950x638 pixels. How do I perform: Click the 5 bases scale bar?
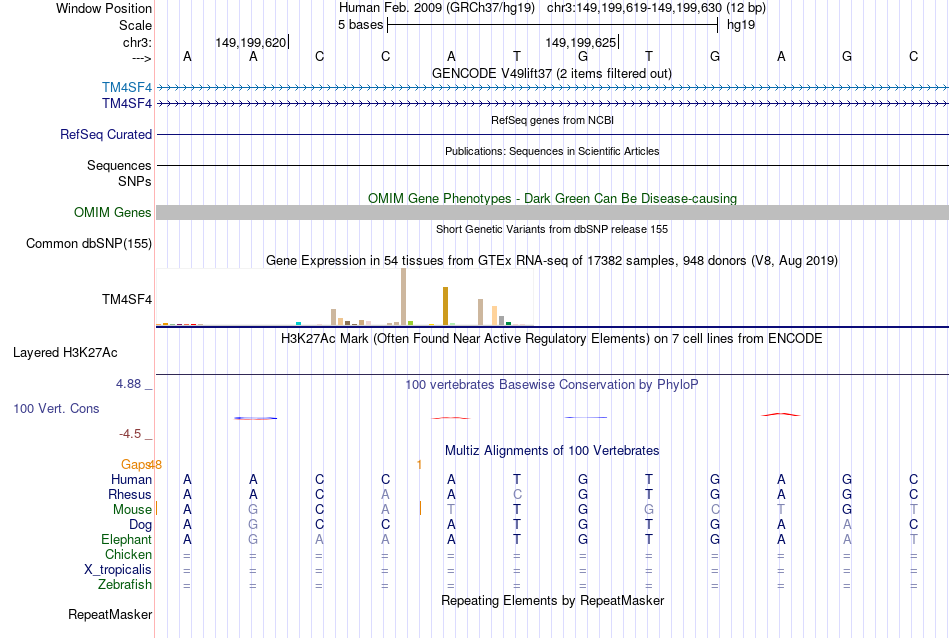(x=553, y=25)
